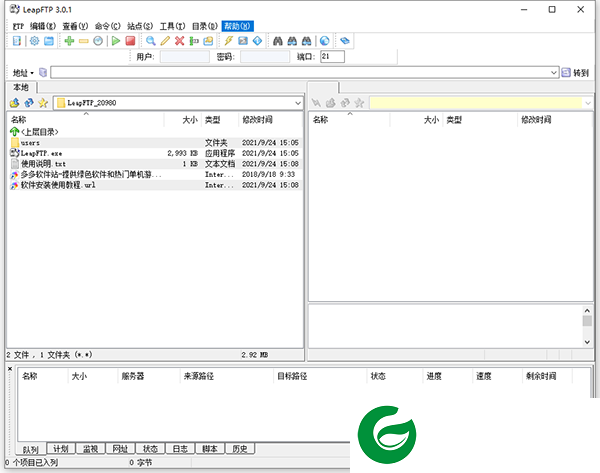The image size is (600, 473).
Task: Sort local files by 大小 column header
Action: point(183,120)
